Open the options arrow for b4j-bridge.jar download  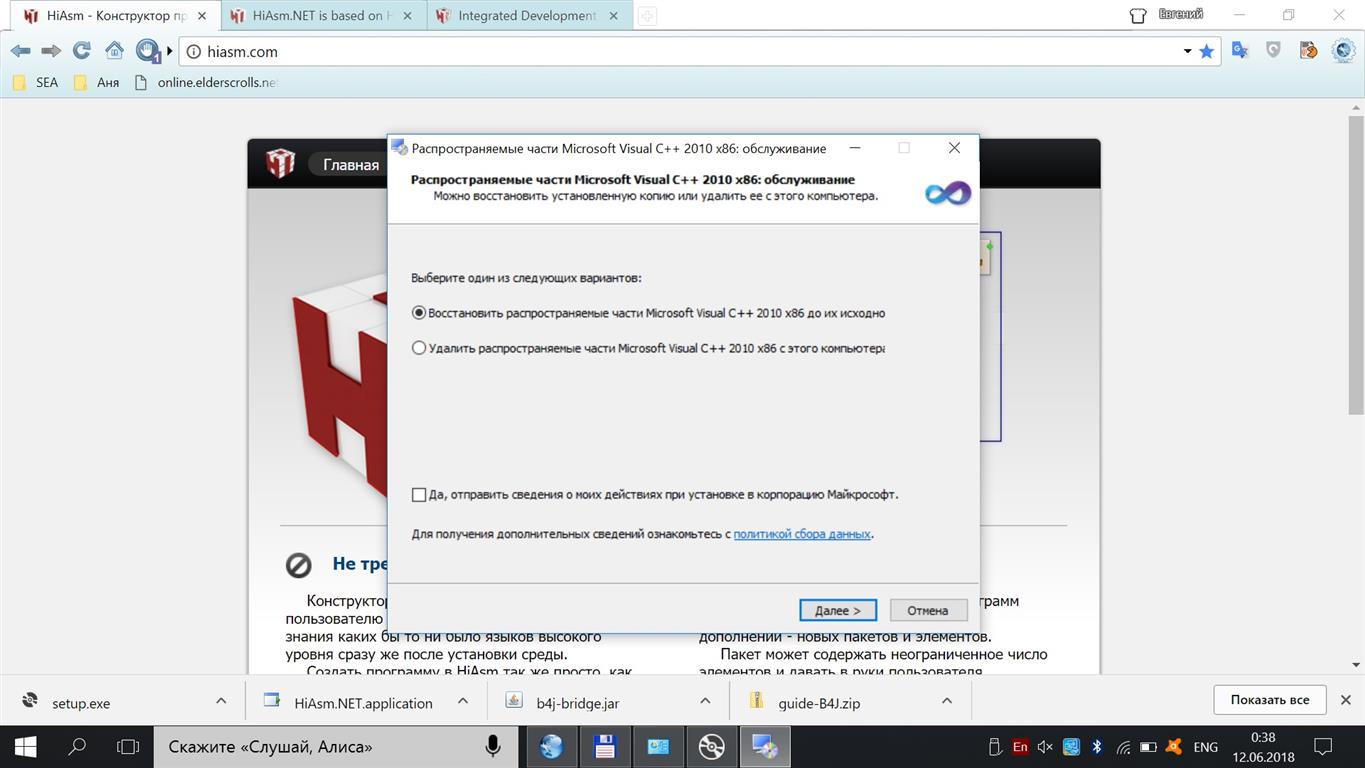[705, 701]
